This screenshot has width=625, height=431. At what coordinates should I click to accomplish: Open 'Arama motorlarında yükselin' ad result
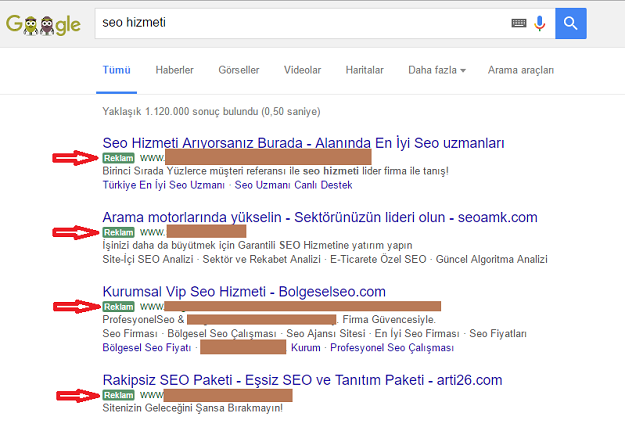[x=320, y=217]
